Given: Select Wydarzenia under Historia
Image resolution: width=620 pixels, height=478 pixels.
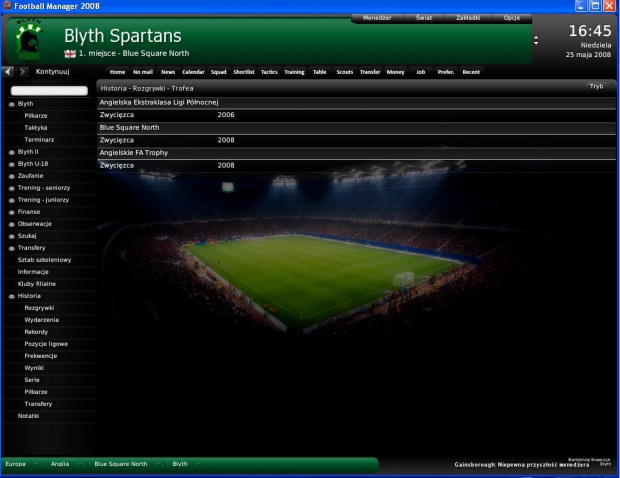Looking at the screenshot, I should pos(42,320).
